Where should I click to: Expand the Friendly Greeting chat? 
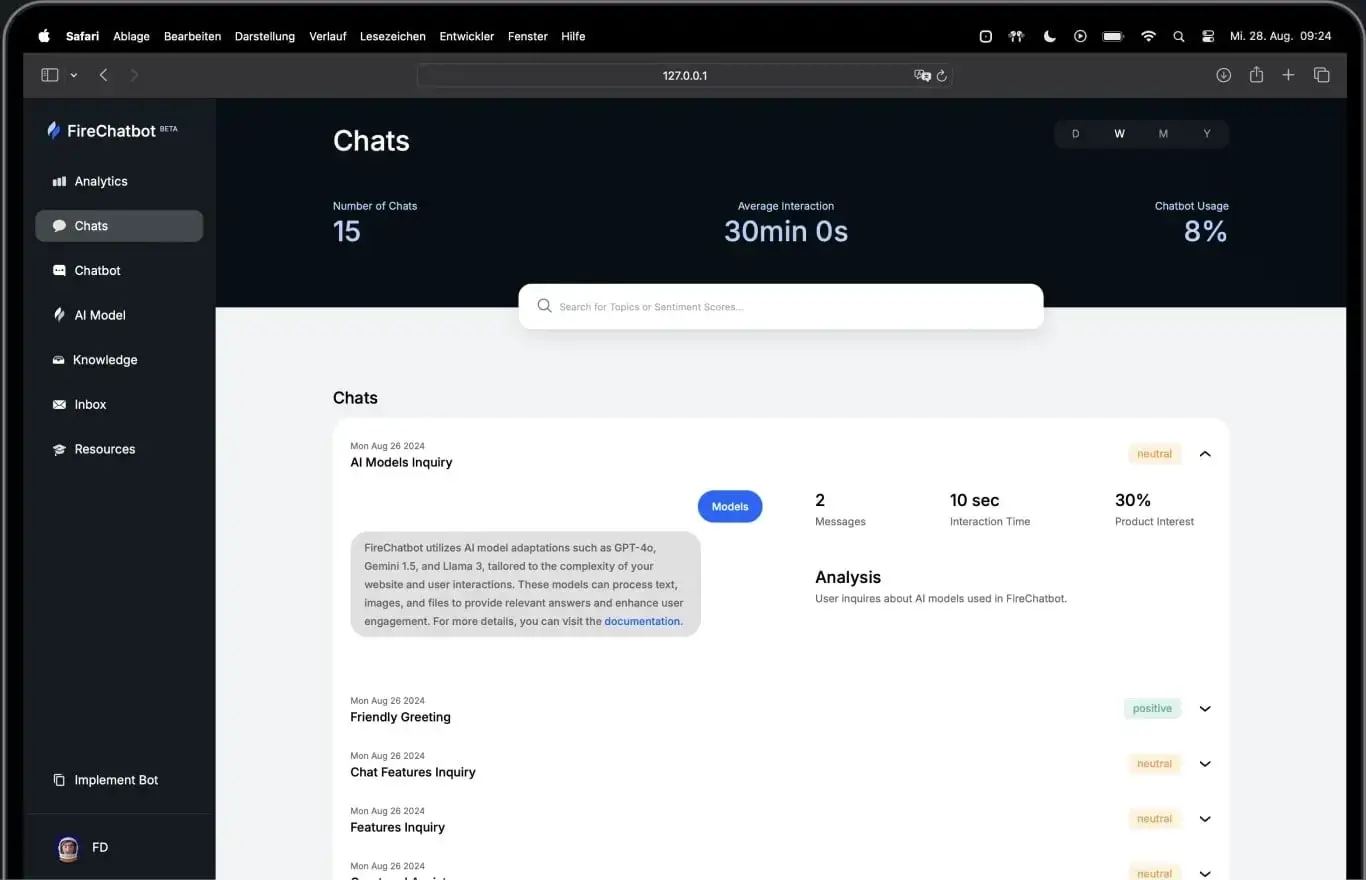1205,709
